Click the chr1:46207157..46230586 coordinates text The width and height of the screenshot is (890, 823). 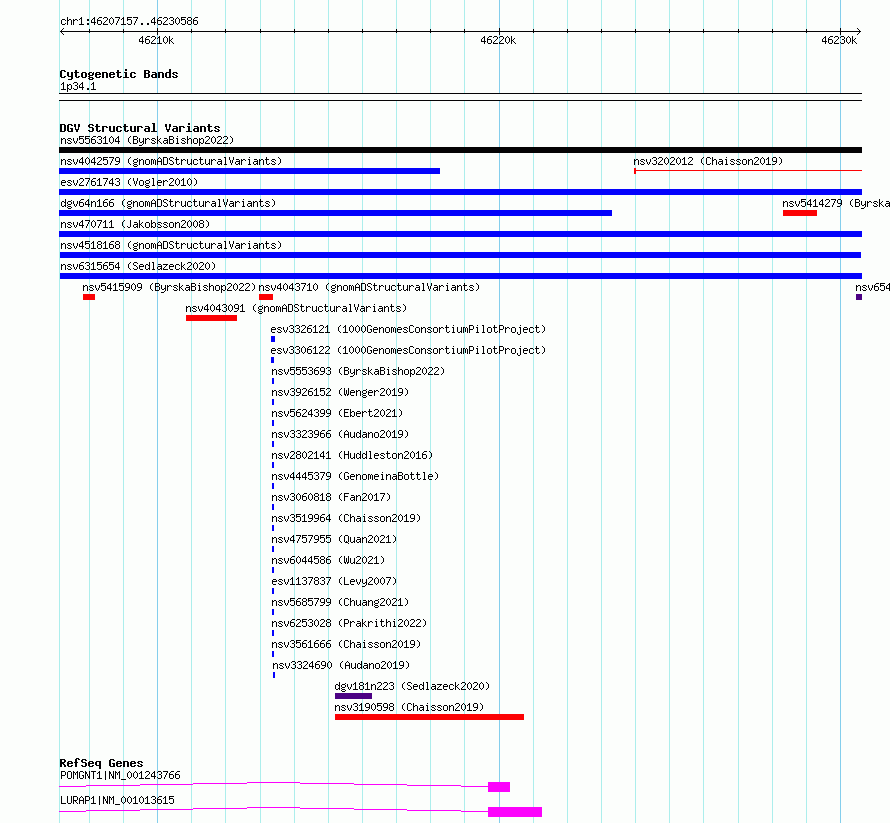pyautogui.click(x=129, y=22)
